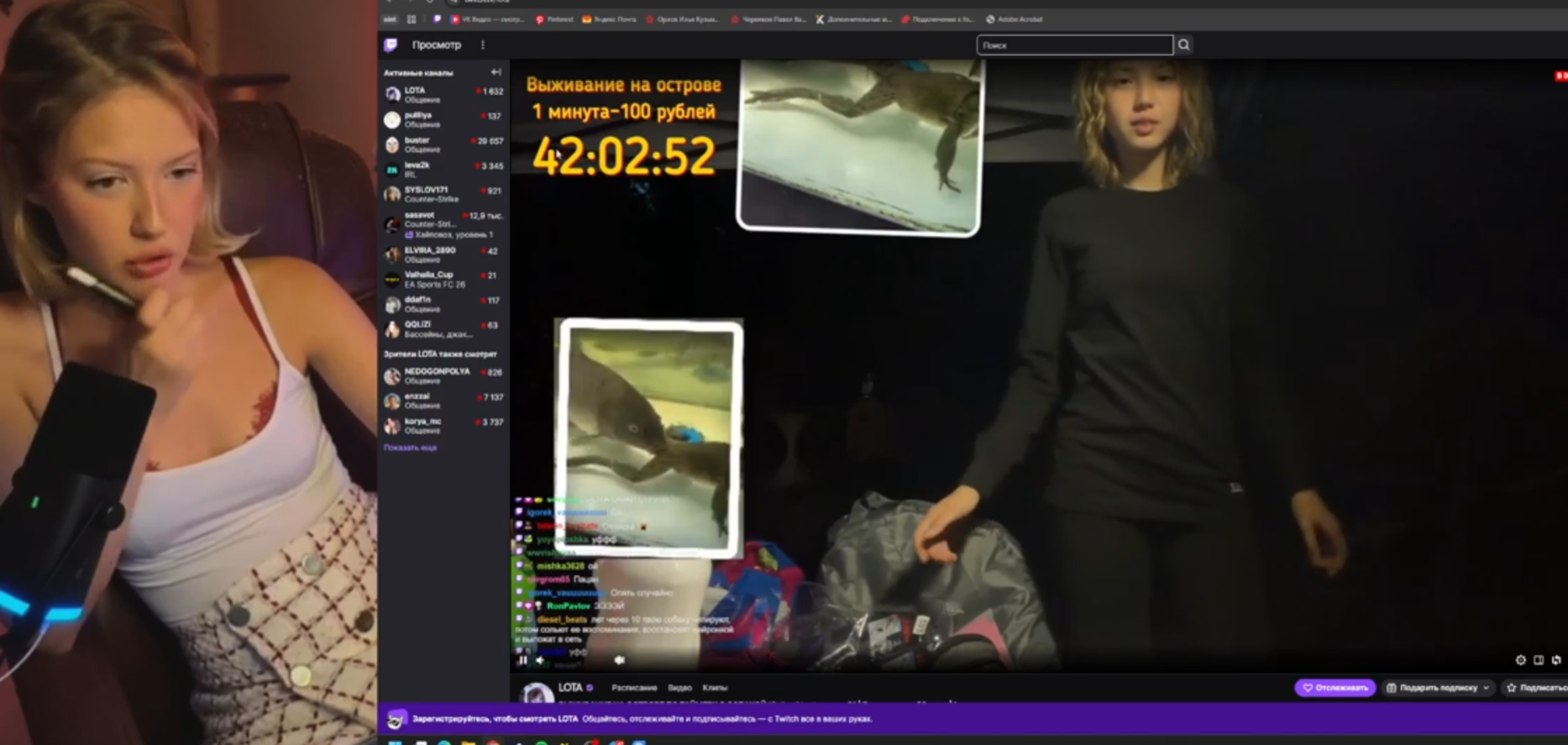
Task: Pause the stream playback
Action: [522, 660]
